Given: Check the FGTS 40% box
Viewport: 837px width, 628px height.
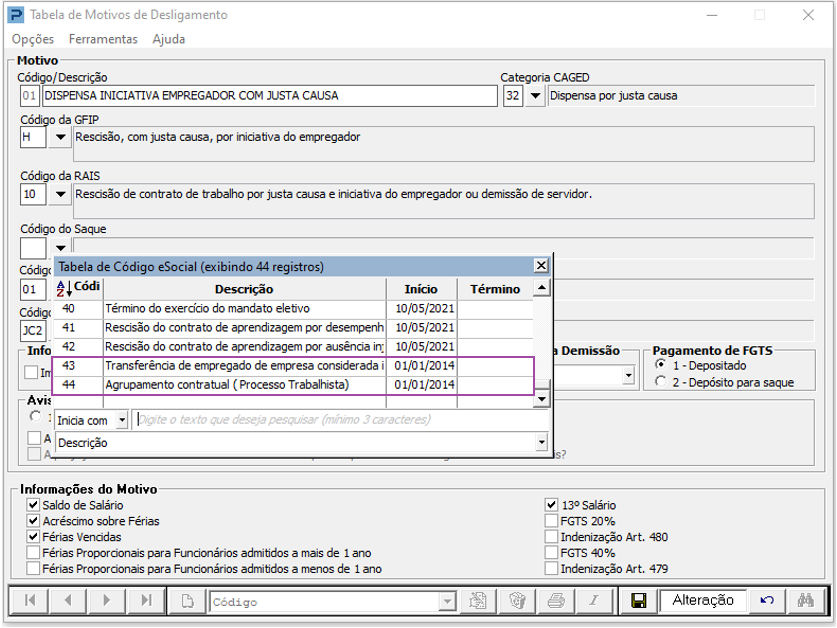Looking at the screenshot, I should click(x=551, y=553).
